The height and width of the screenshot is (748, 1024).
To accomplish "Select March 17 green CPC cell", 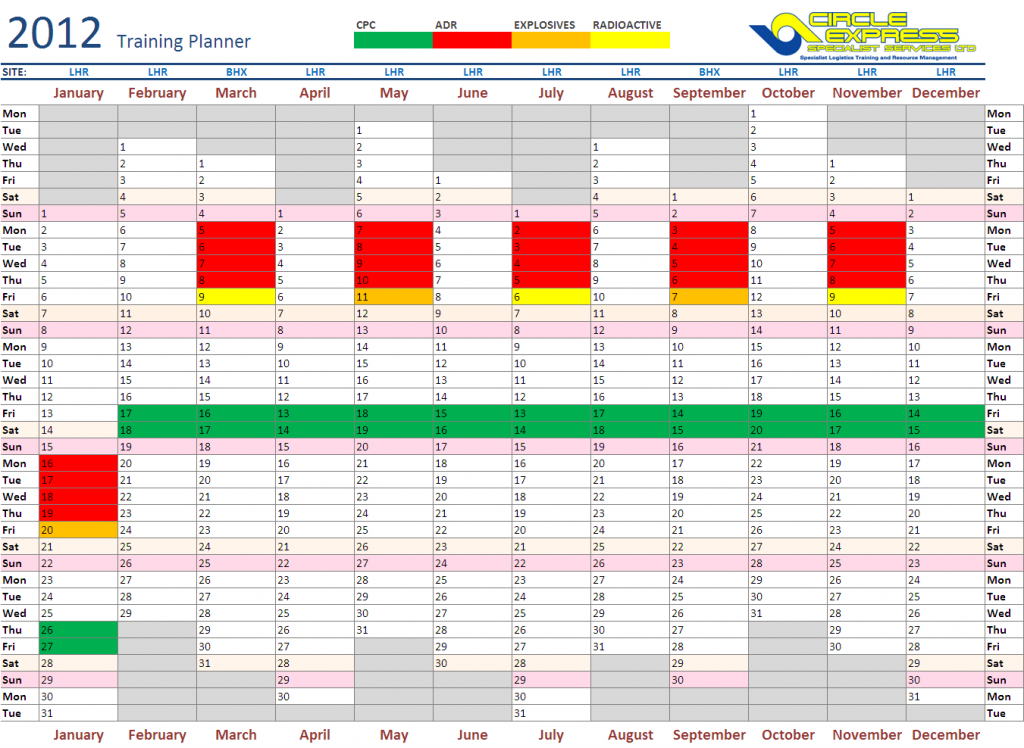I will pyautogui.click(x=236, y=430).
